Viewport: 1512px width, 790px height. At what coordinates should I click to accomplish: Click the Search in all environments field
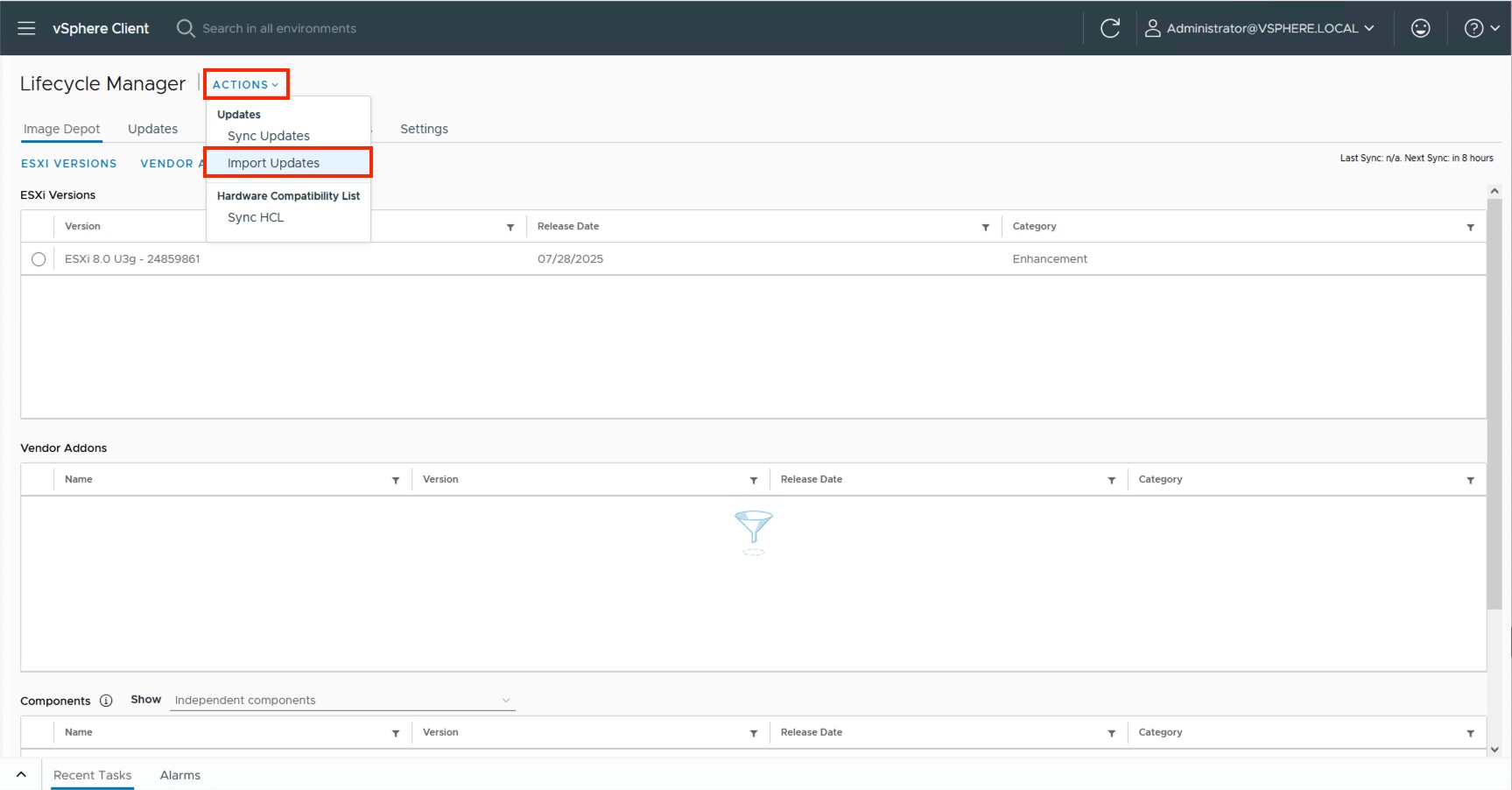(279, 28)
